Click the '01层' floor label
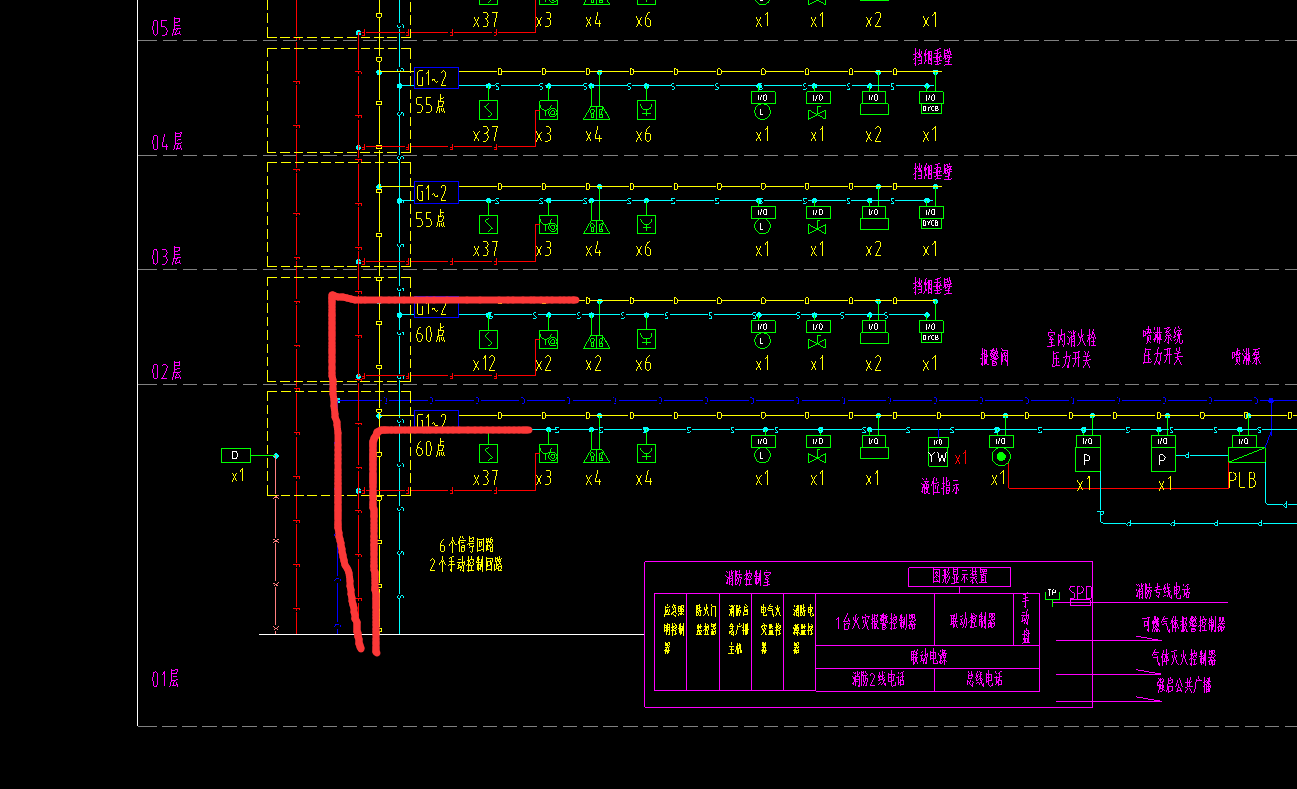Viewport: 1297px width, 789px height. point(166,680)
